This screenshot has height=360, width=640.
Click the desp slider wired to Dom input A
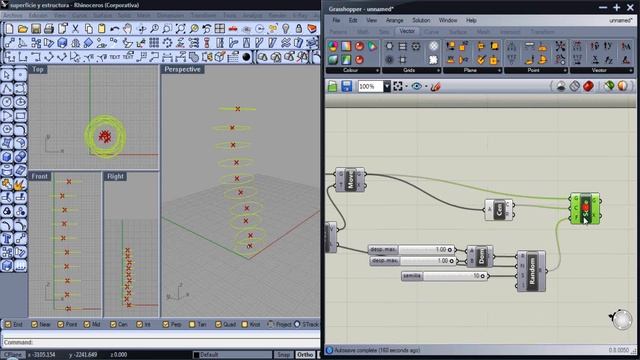point(411,249)
